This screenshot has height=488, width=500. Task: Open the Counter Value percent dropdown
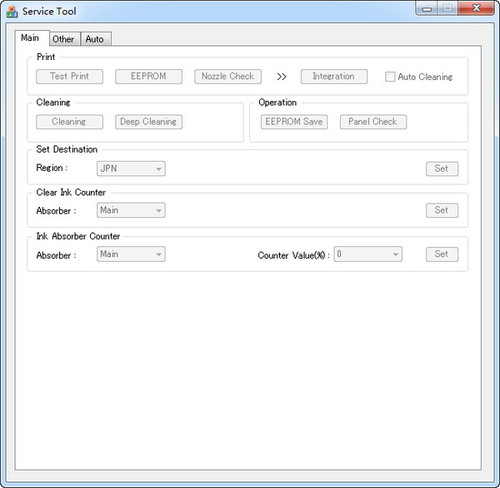[368, 254]
